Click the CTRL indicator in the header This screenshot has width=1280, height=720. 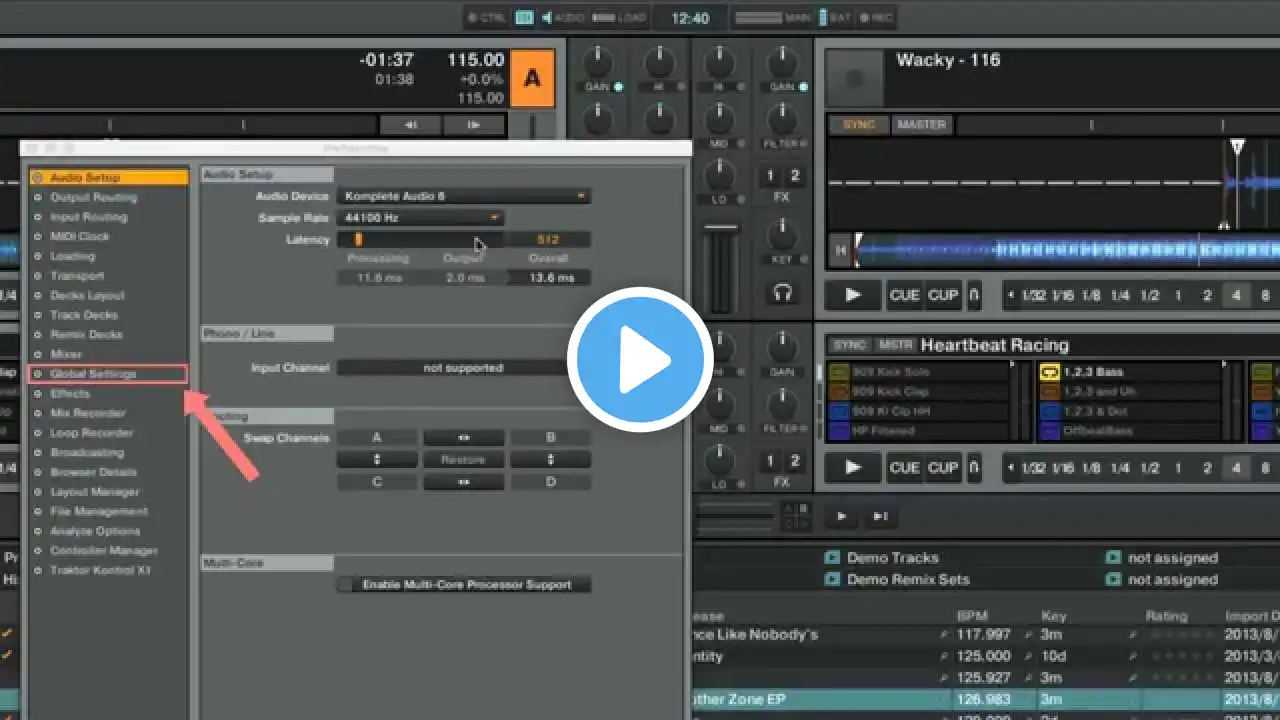click(x=487, y=18)
